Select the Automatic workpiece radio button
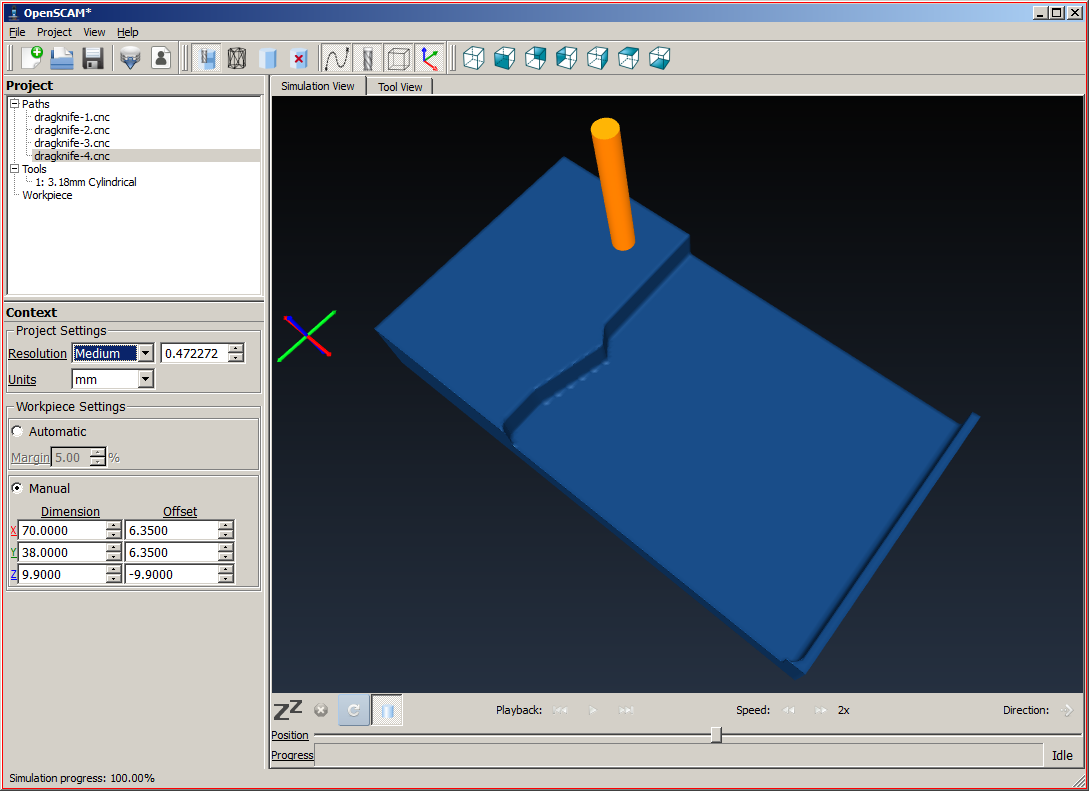 [x=17, y=432]
